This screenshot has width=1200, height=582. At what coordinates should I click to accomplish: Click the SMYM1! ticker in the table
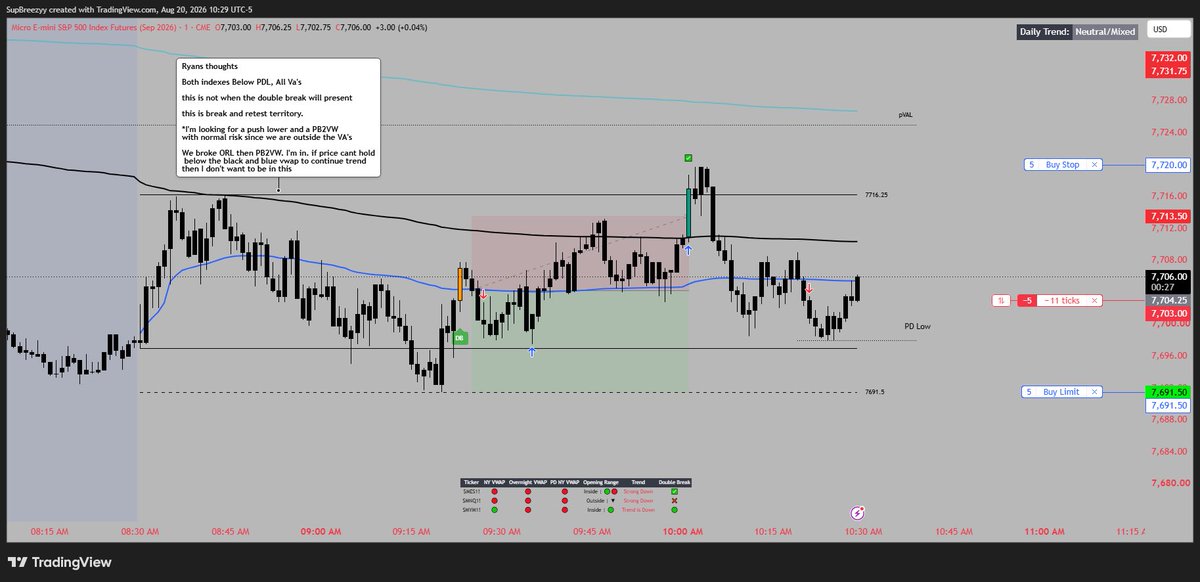pos(472,510)
